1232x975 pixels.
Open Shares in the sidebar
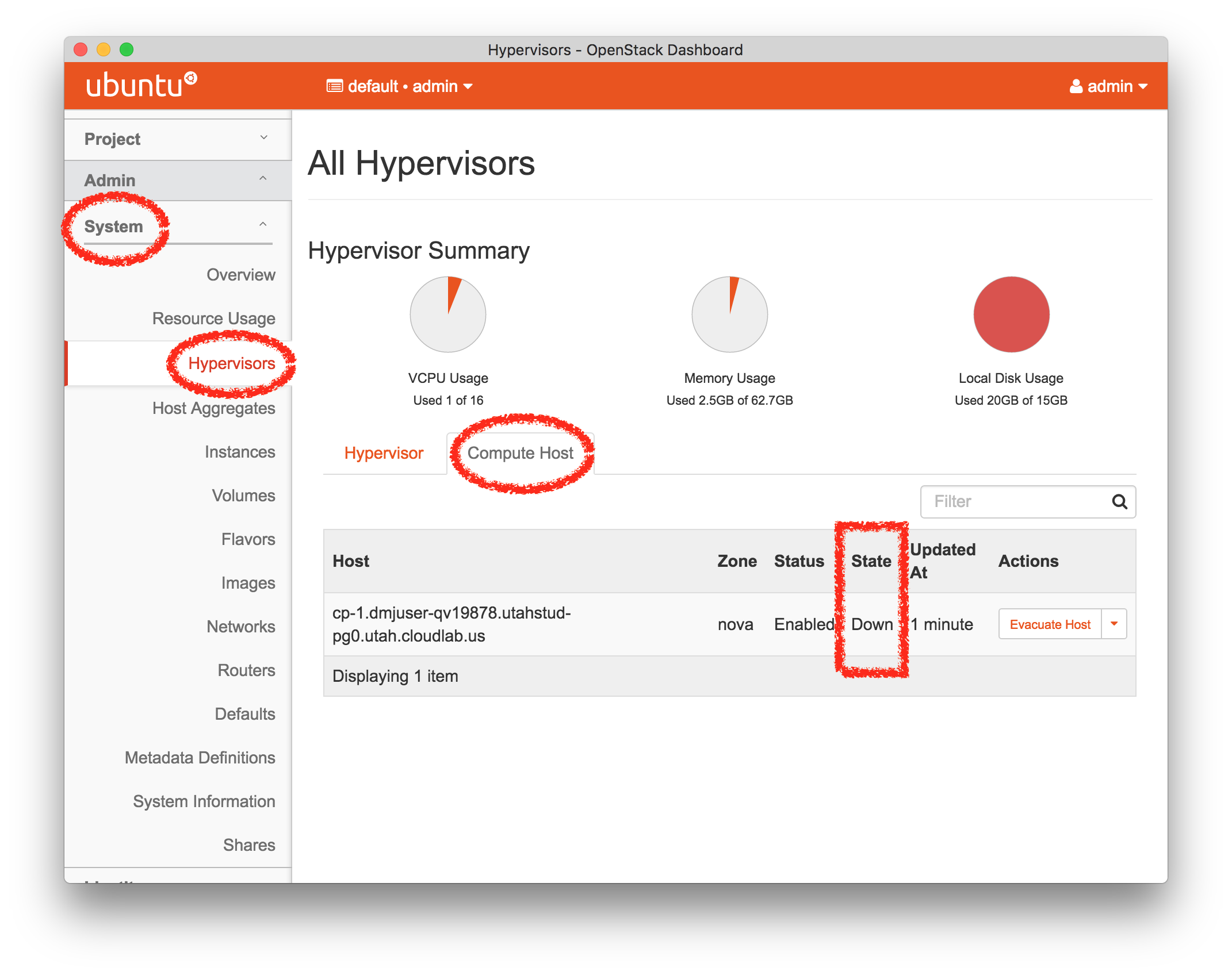coord(249,845)
